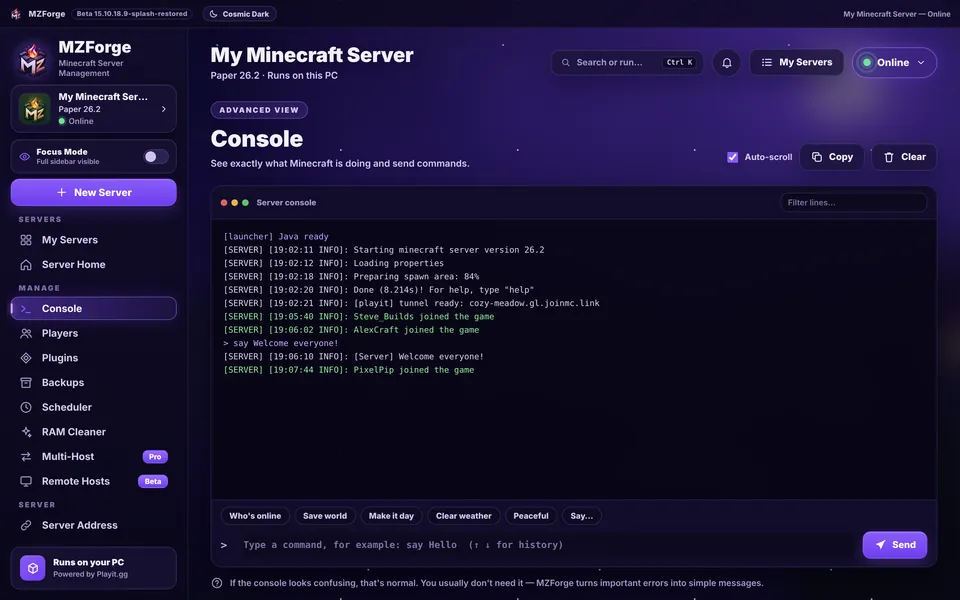The width and height of the screenshot is (960, 600).
Task: Click the Multi-Host arrows icon
Action: [26, 457]
